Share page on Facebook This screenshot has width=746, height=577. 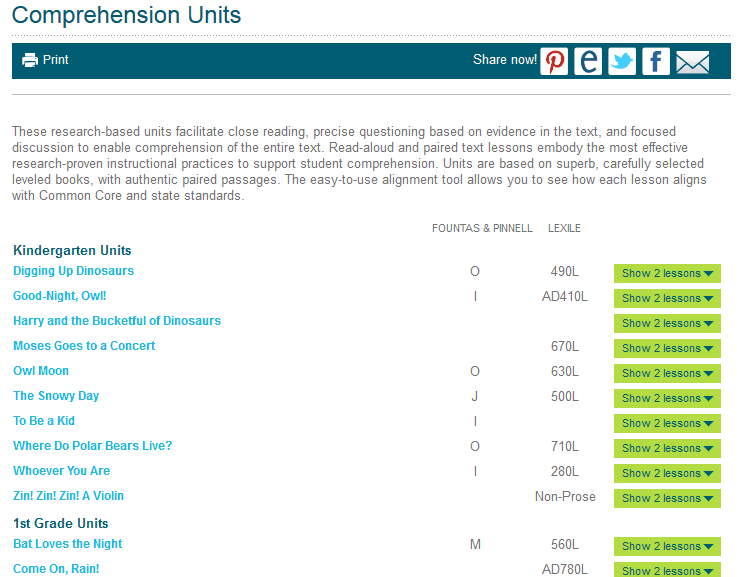pos(656,61)
